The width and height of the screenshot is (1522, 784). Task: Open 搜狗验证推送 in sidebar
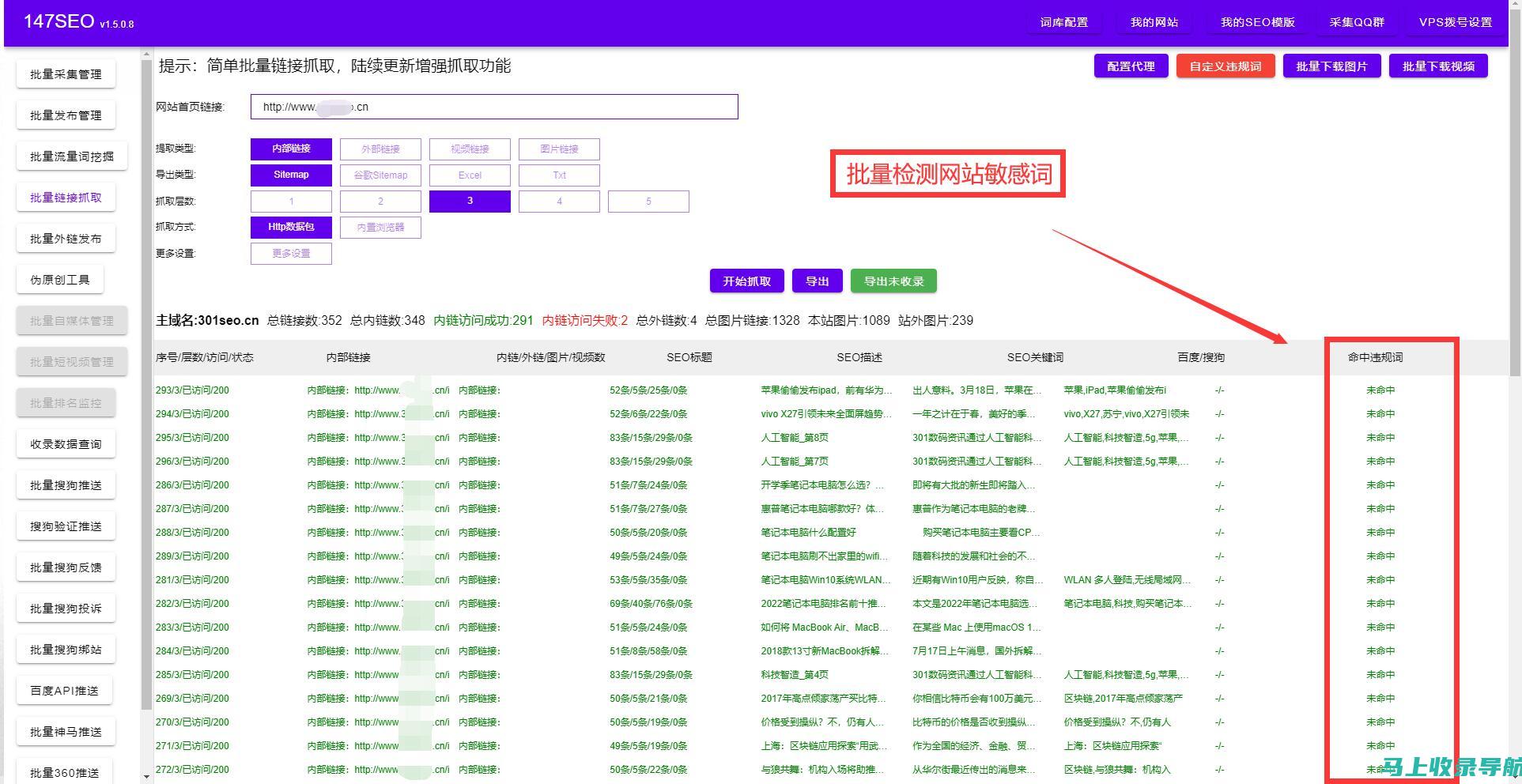pos(66,526)
